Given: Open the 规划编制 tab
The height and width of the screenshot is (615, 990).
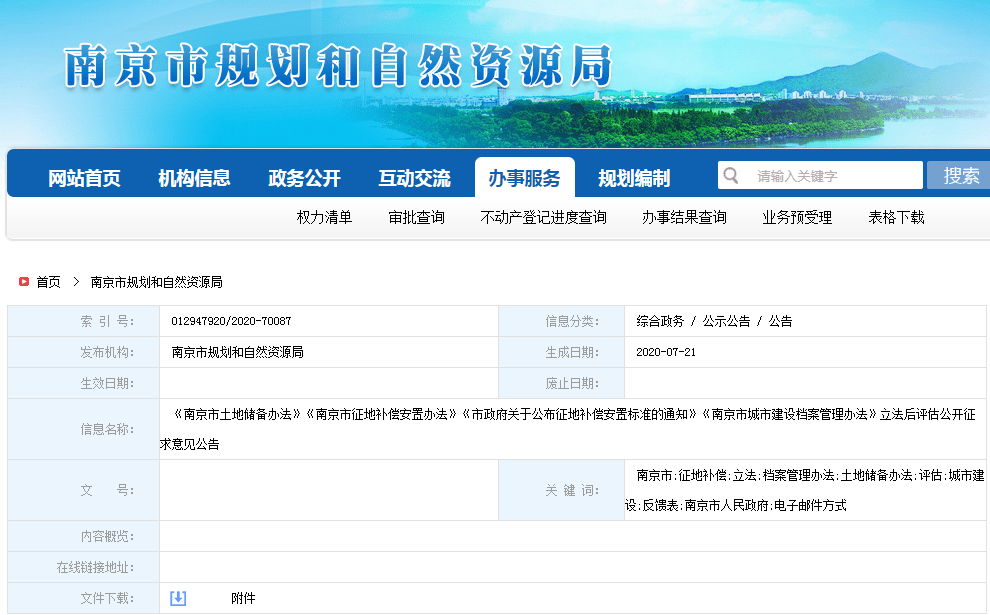Looking at the screenshot, I should tap(634, 178).
